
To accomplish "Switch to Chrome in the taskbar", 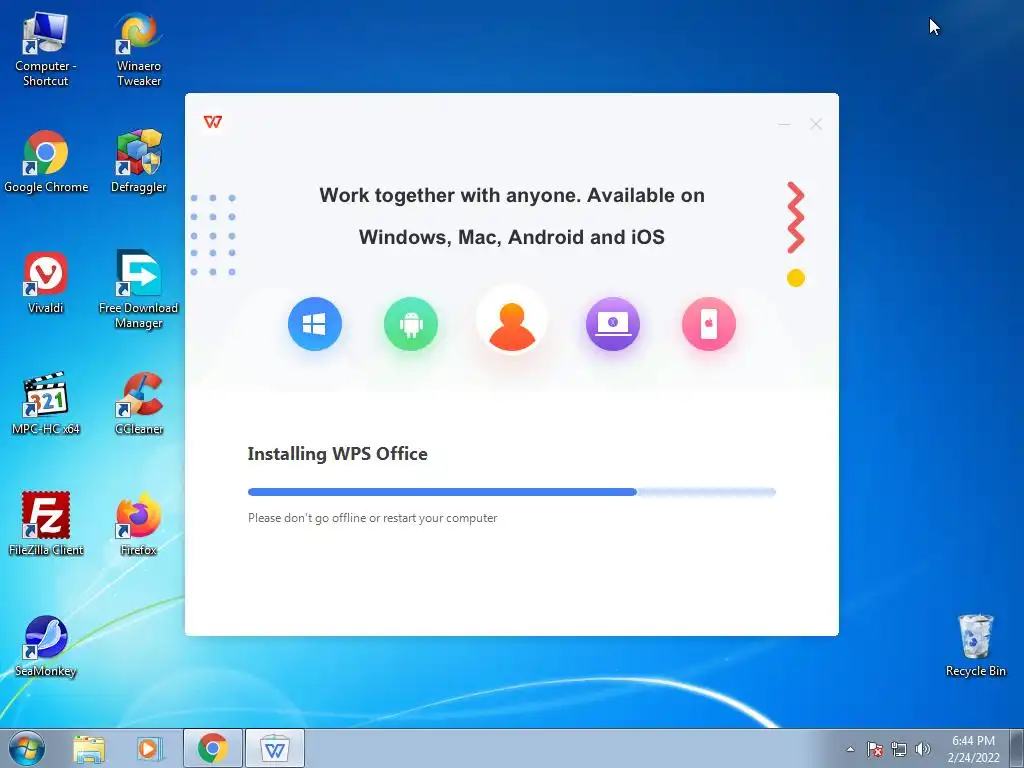I will point(213,749).
